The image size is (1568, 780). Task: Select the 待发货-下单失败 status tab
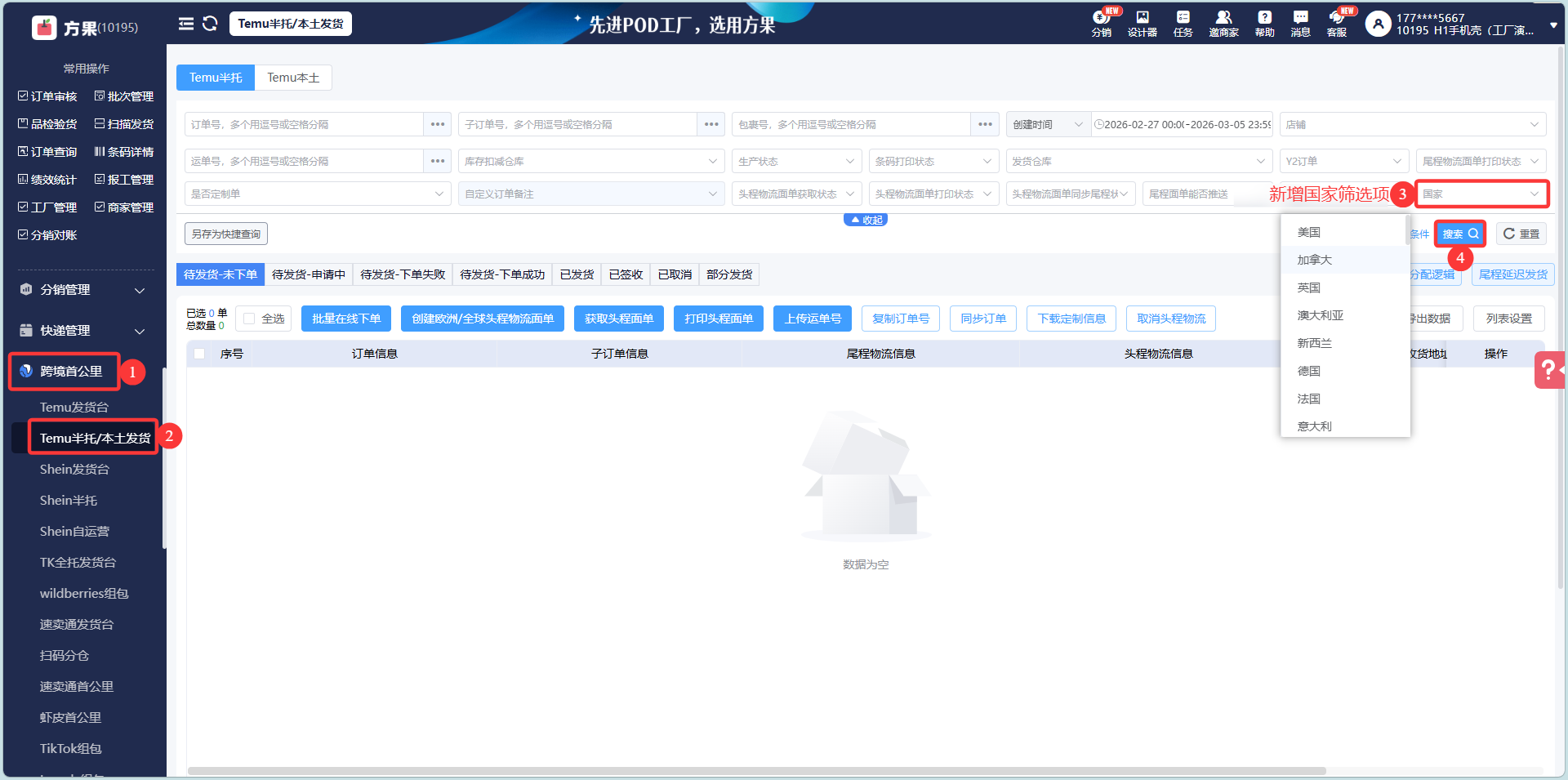[403, 274]
